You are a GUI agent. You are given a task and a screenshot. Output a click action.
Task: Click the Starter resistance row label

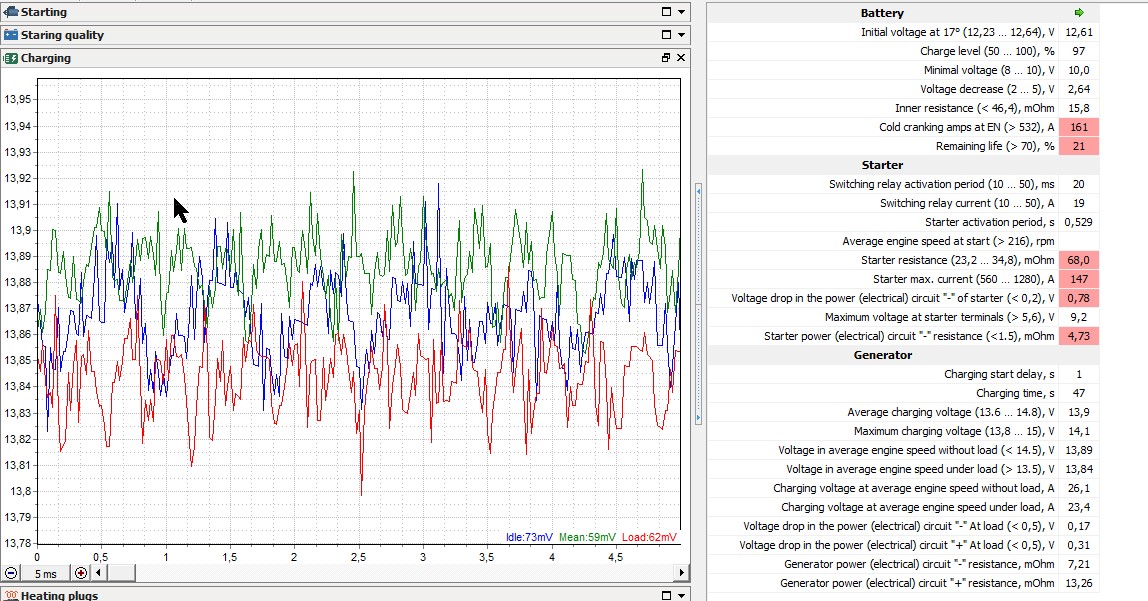coord(958,261)
